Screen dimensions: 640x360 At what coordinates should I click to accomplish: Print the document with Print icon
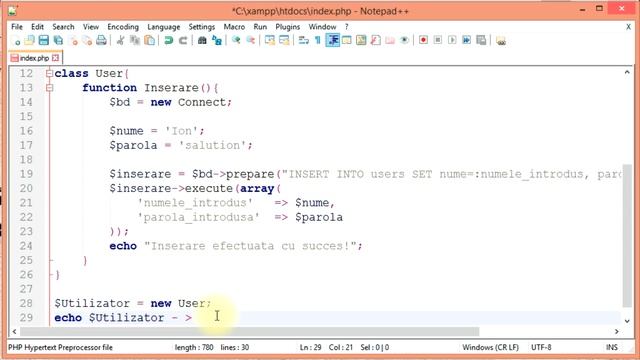coord(101,40)
